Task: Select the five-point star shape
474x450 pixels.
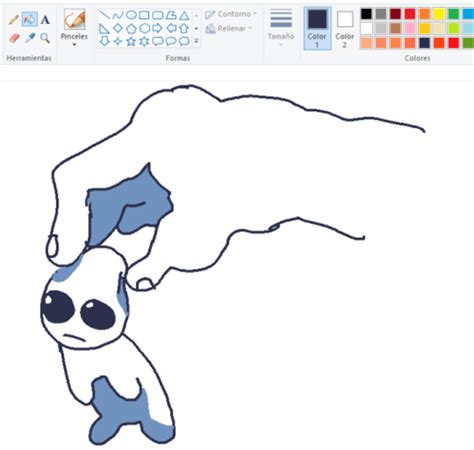Action: coord(131,41)
